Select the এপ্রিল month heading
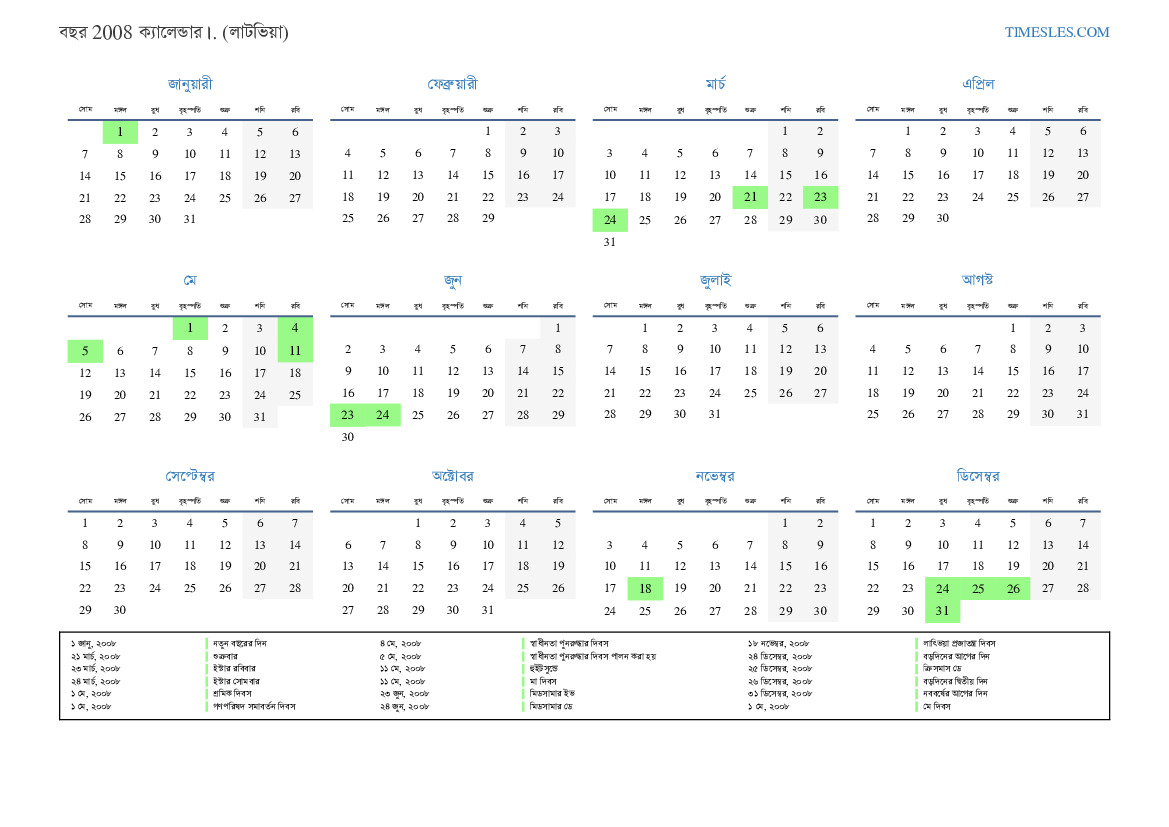The image size is (1169, 827). [x=978, y=83]
